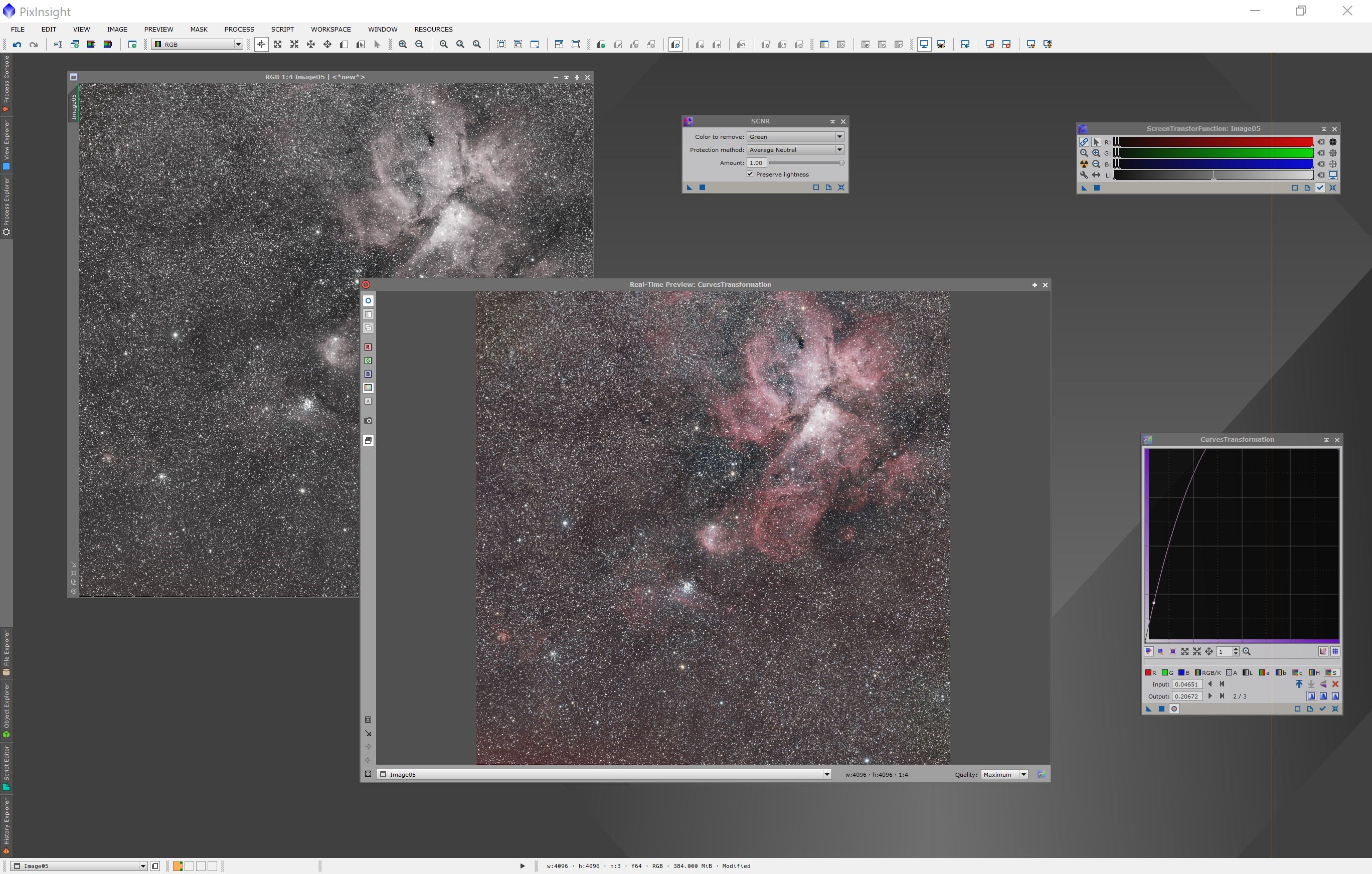Click the Undo icon in main toolbar

[17, 45]
